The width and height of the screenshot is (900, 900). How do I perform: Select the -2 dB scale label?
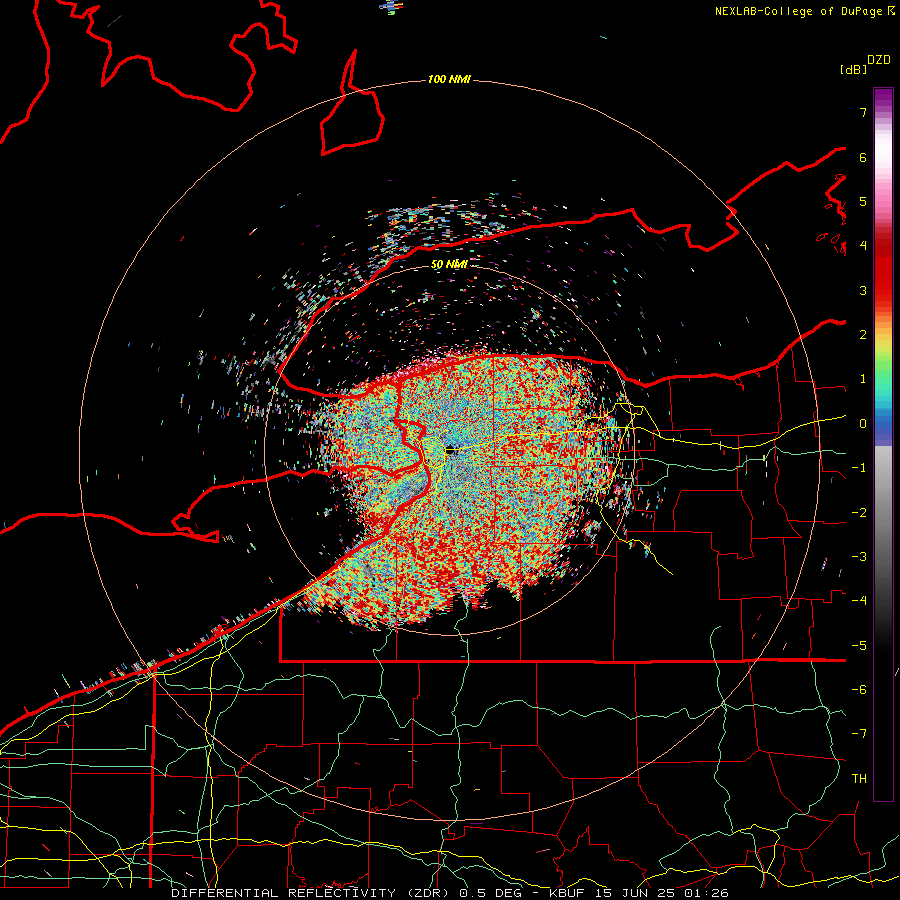[x=859, y=513]
